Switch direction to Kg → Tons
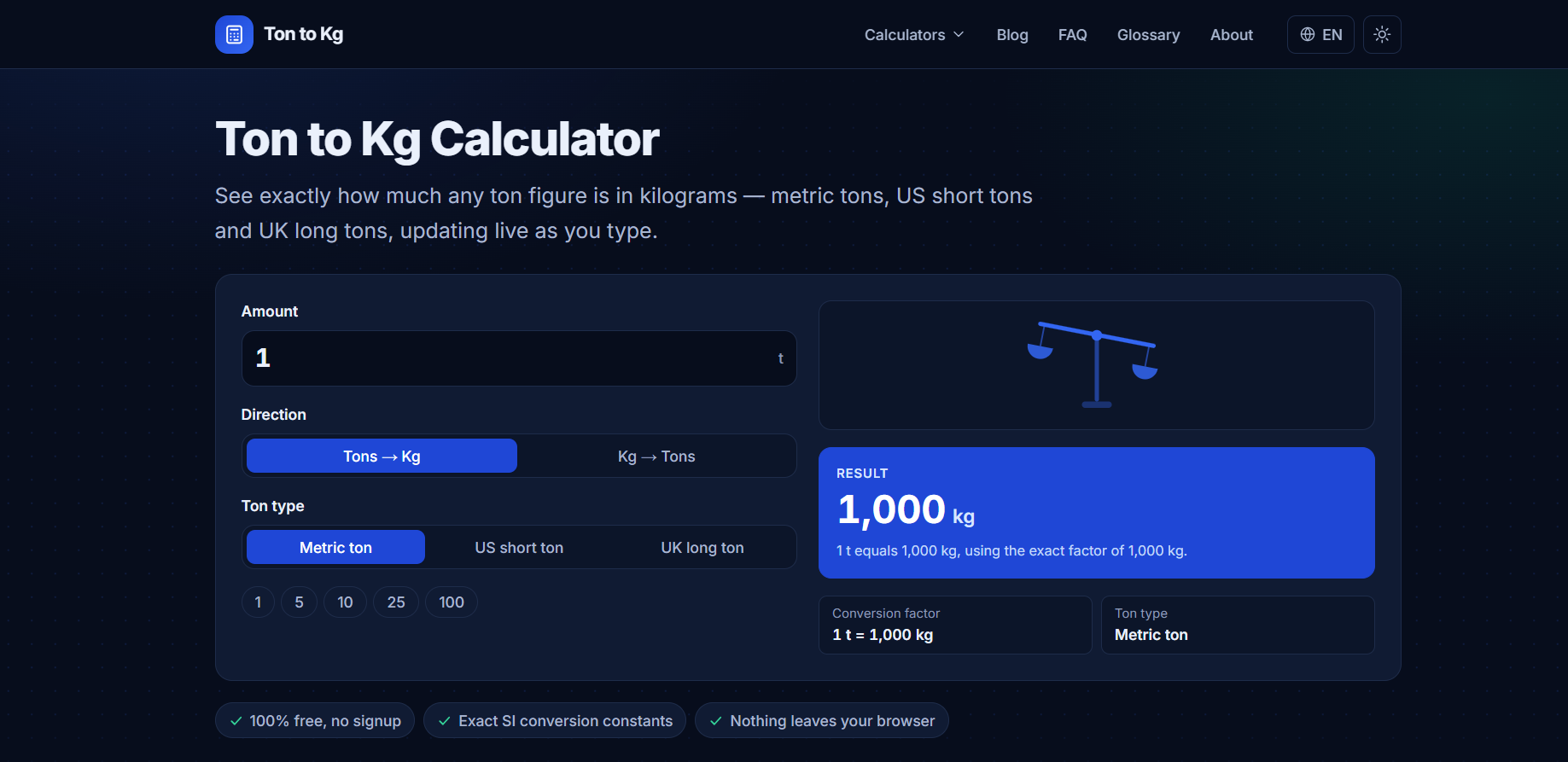 [x=656, y=456]
